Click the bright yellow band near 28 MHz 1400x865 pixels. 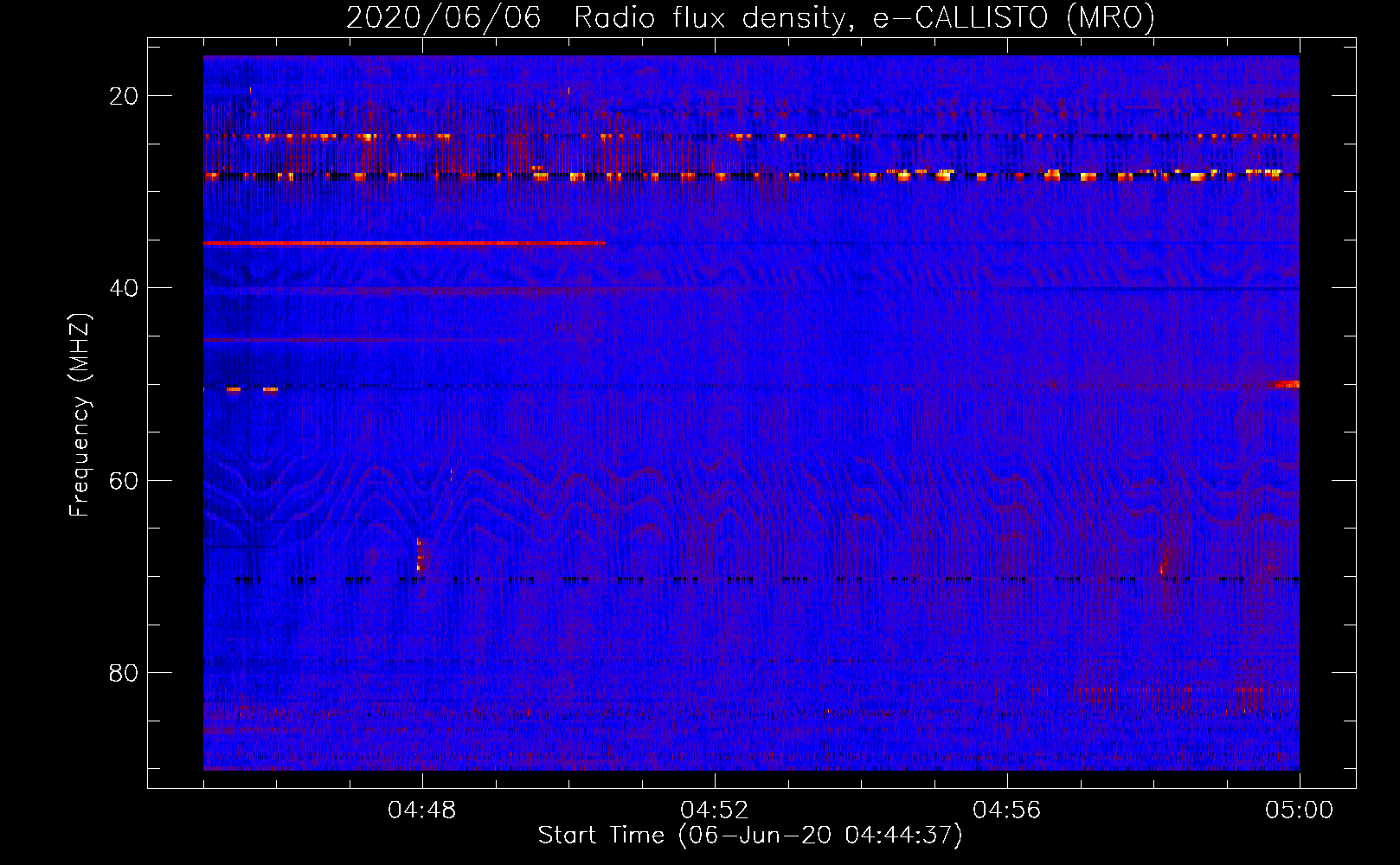[x=751, y=176]
